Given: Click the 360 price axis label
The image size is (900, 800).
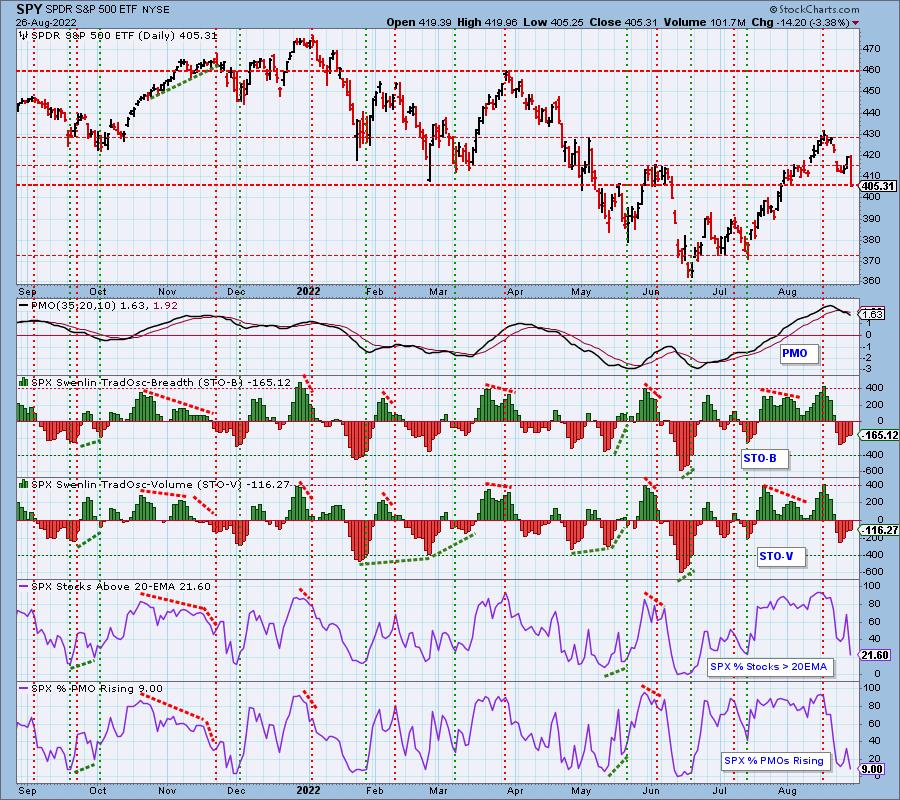Looking at the screenshot, I should click(x=871, y=281).
